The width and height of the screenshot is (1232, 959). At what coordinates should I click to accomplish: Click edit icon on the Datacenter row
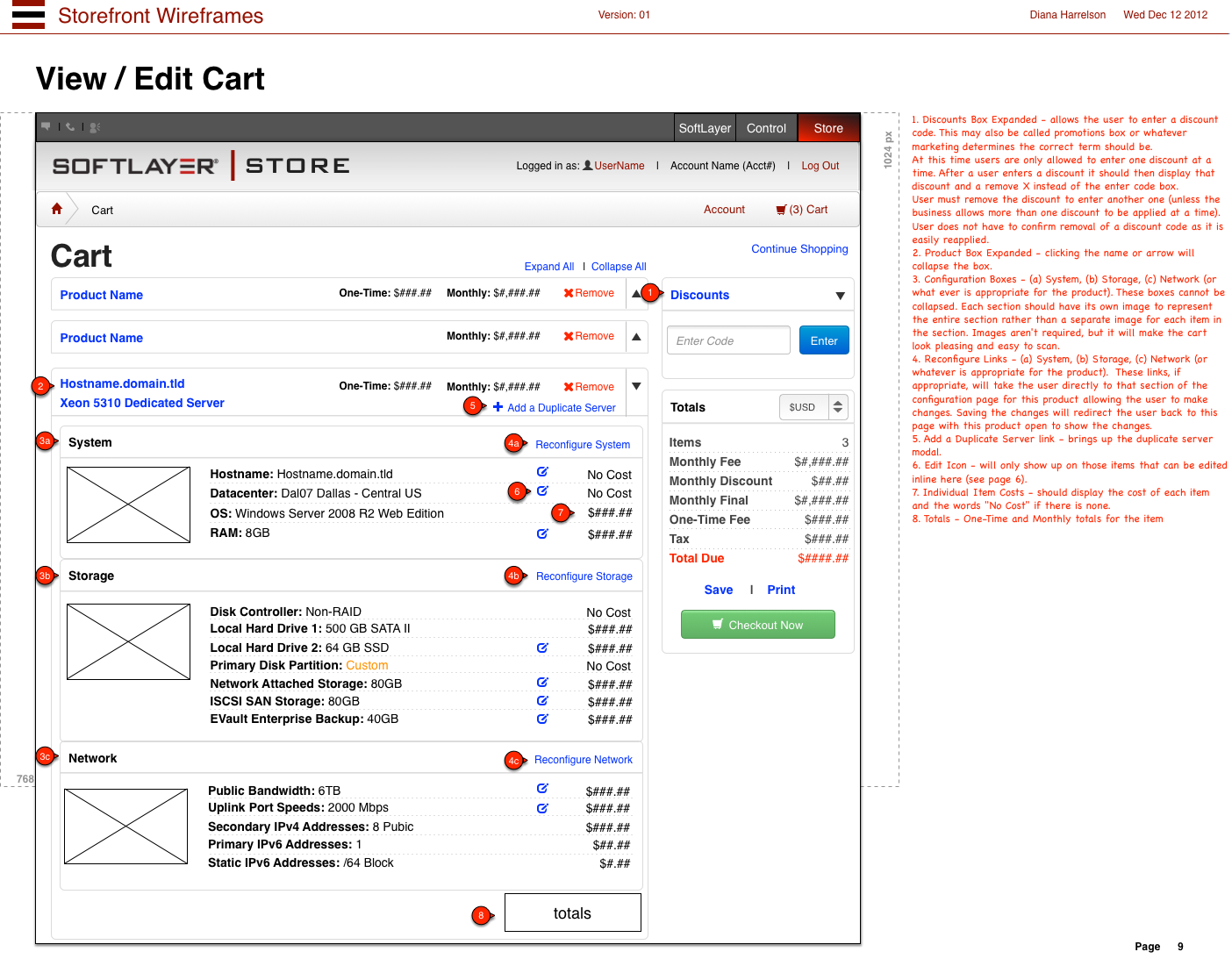(x=542, y=491)
